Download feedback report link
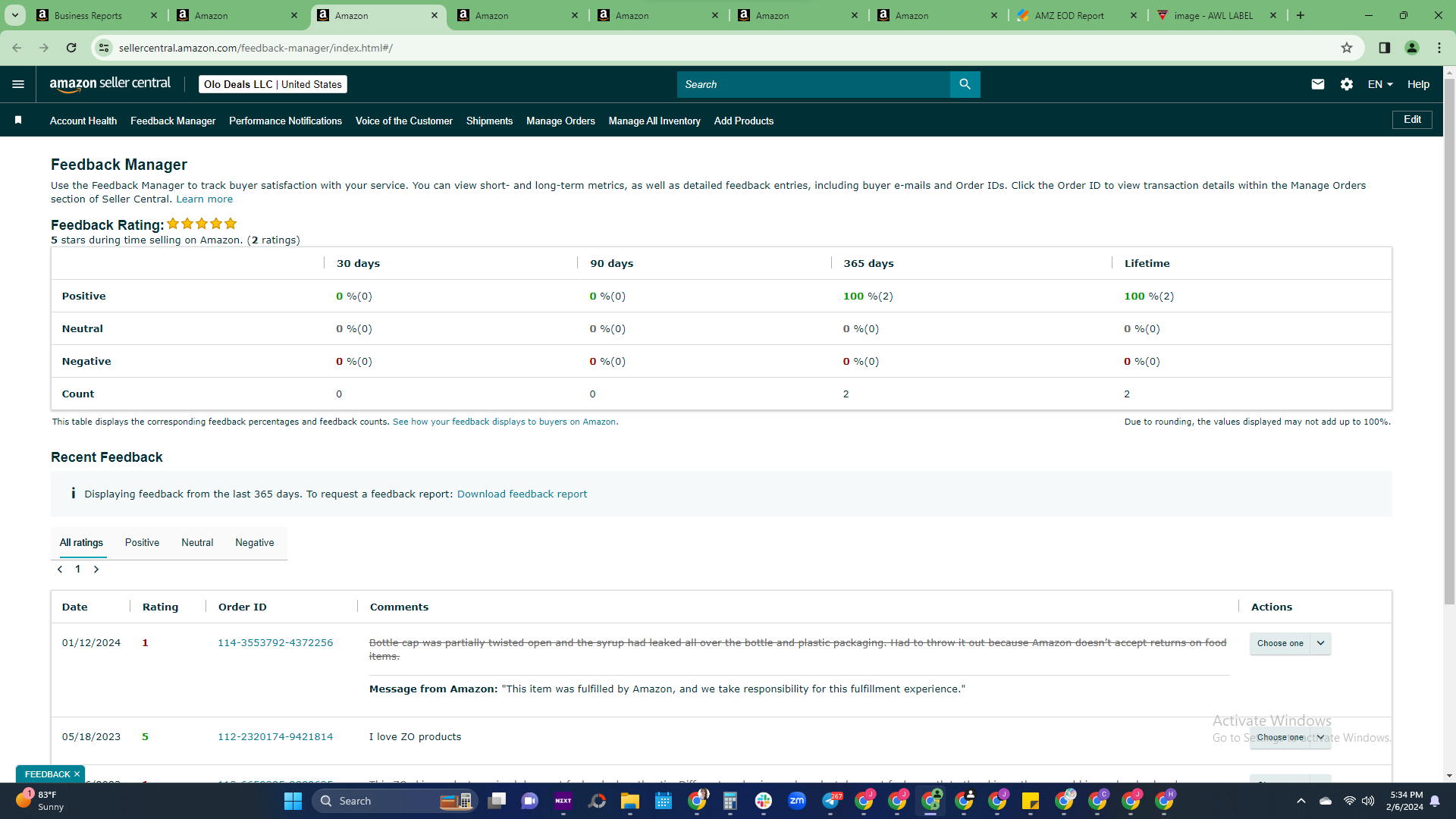Image resolution: width=1456 pixels, height=819 pixels. click(x=522, y=494)
